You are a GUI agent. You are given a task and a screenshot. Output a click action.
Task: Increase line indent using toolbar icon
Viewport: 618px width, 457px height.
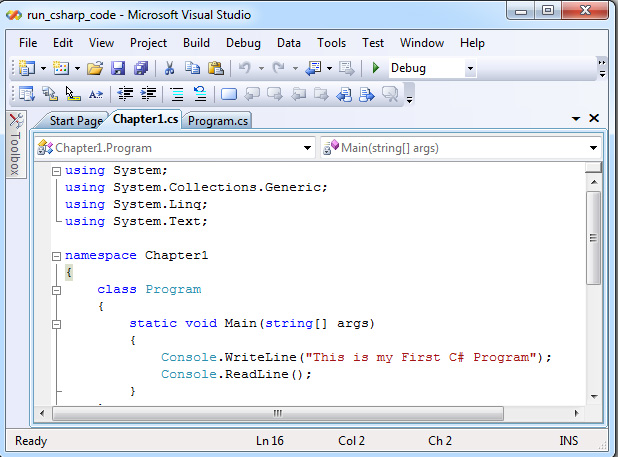point(149,94)
